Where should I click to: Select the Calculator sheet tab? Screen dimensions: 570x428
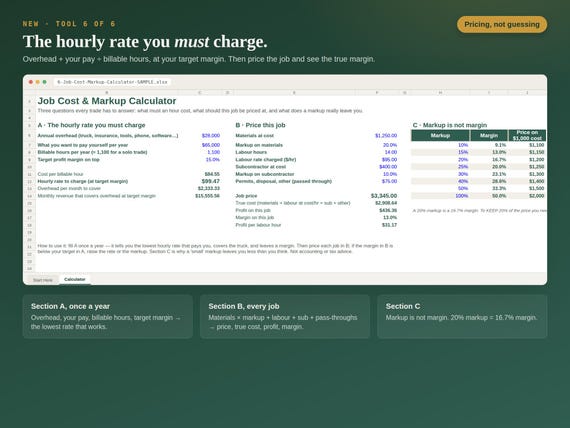[x=75, y=279]
